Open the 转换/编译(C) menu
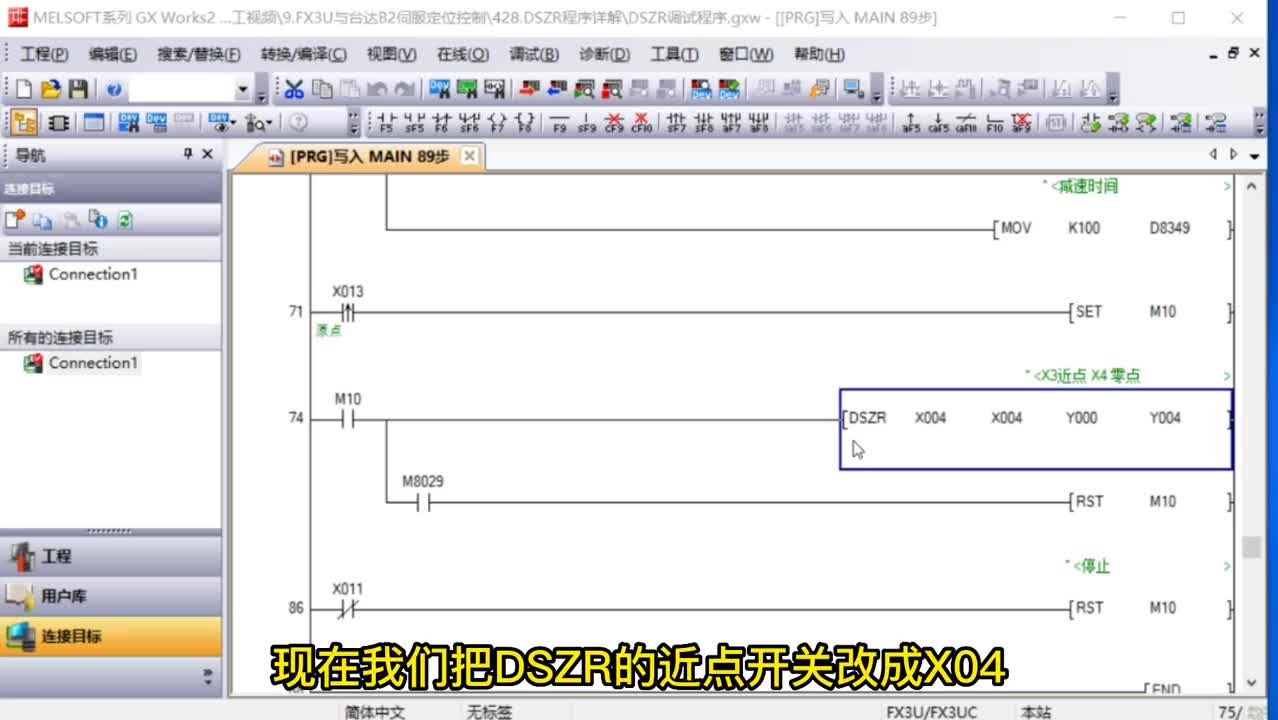The image size is (1278, 720). [303, 54]
